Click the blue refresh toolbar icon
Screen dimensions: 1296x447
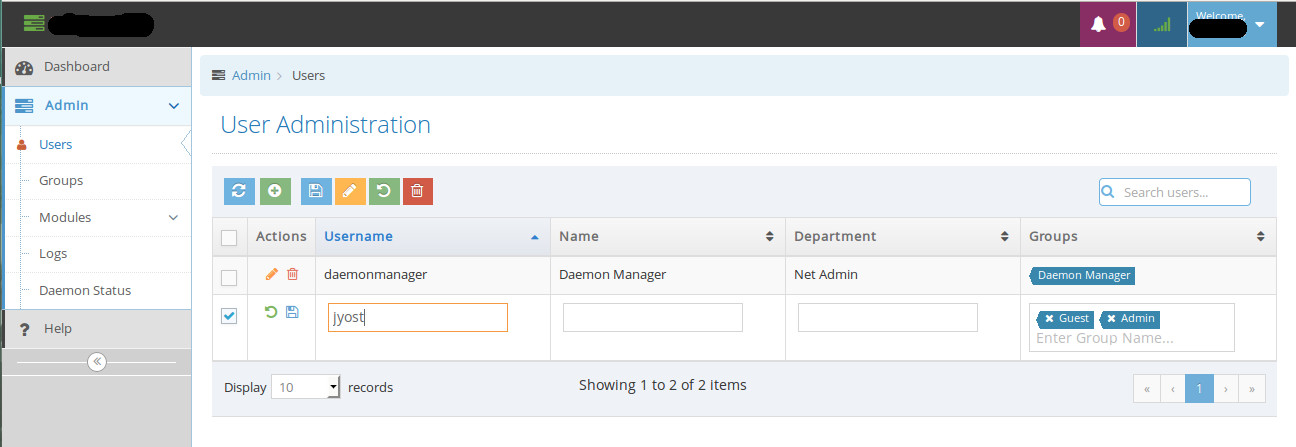click(239, 192)
